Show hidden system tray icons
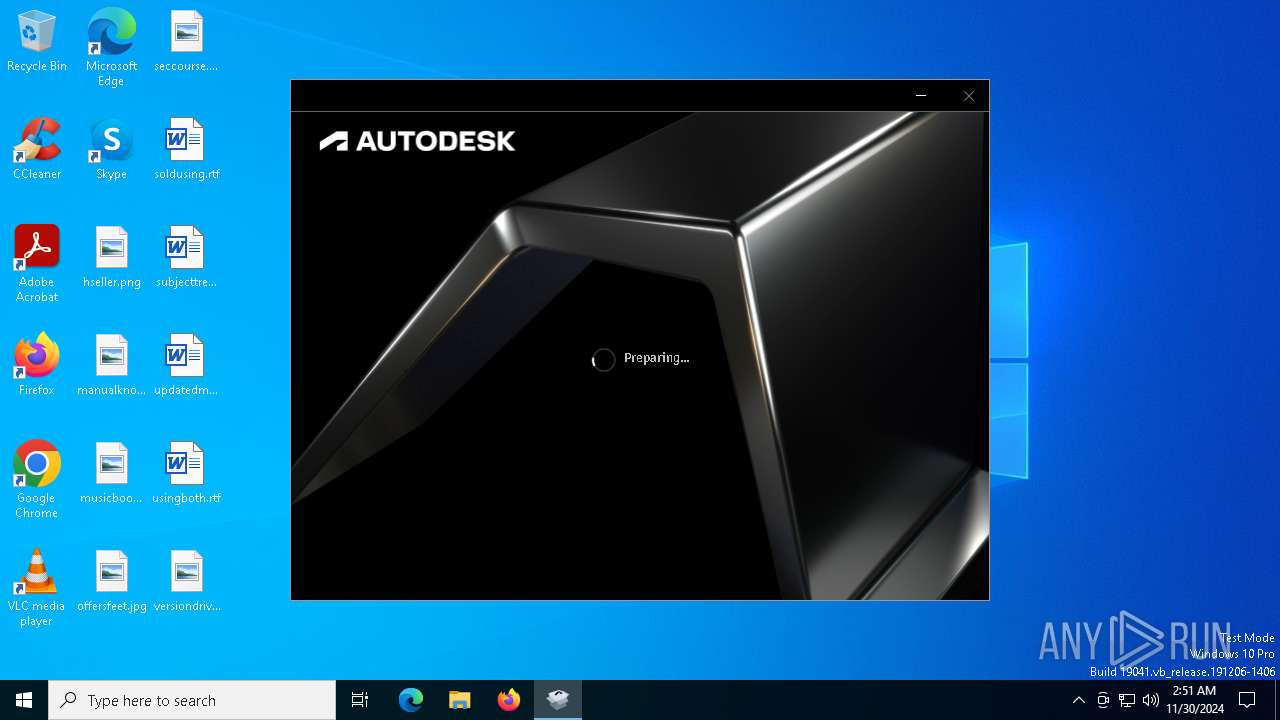The width and height of the screenshot is (1280, 720). (x=1078, y=700)
